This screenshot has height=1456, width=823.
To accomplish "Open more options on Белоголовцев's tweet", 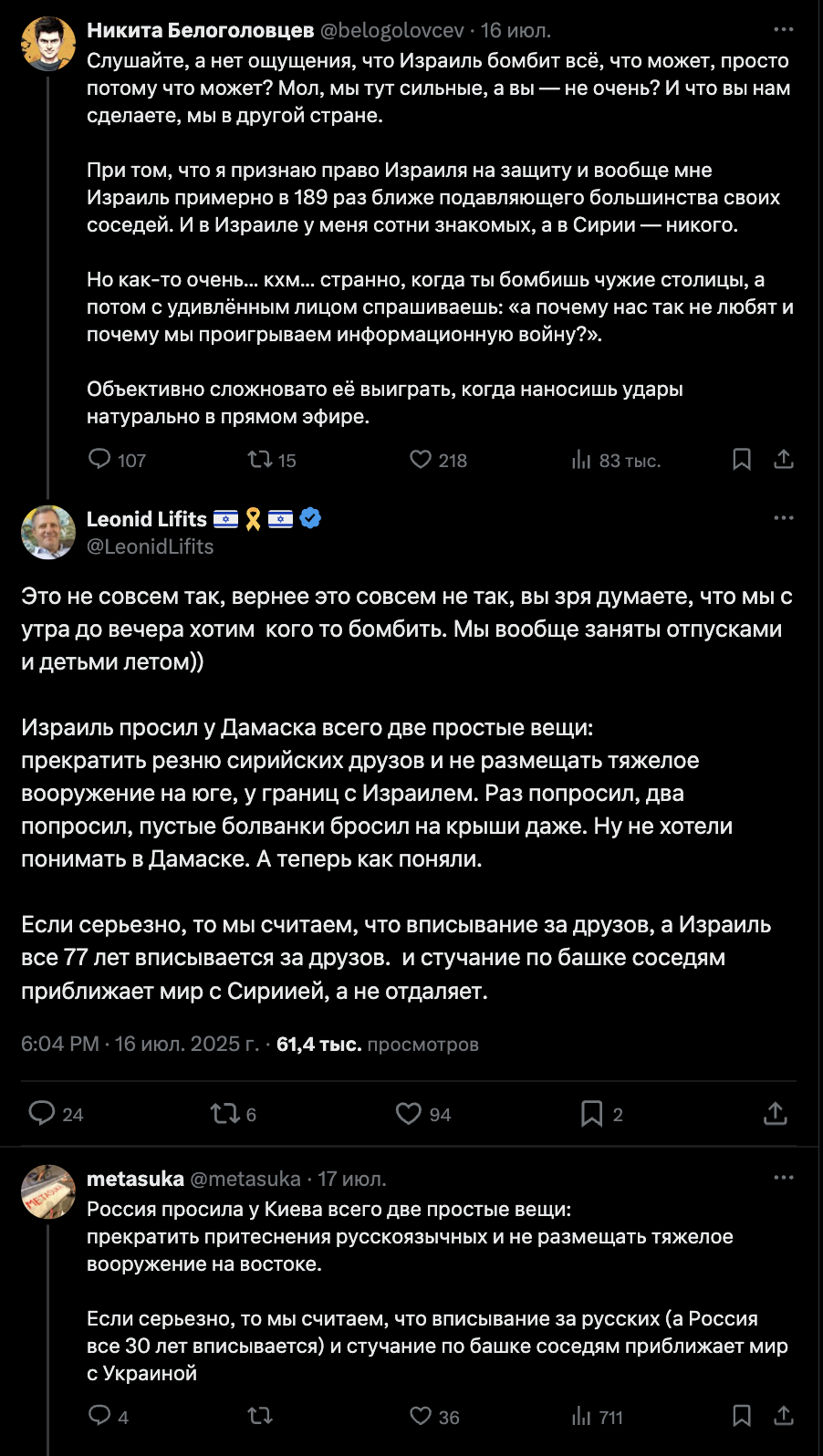I will pos(784,30).
